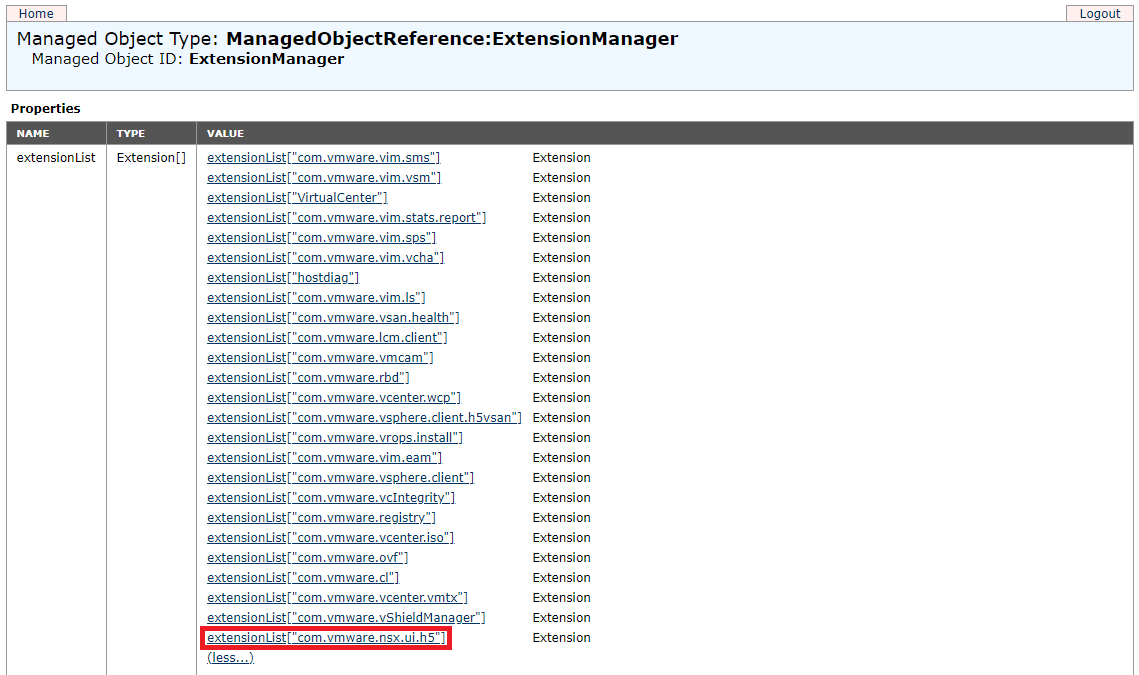
Task: Open extensionList com.vmware.vrops.install link
Action: pyautogui.click(x=335, y=437)
